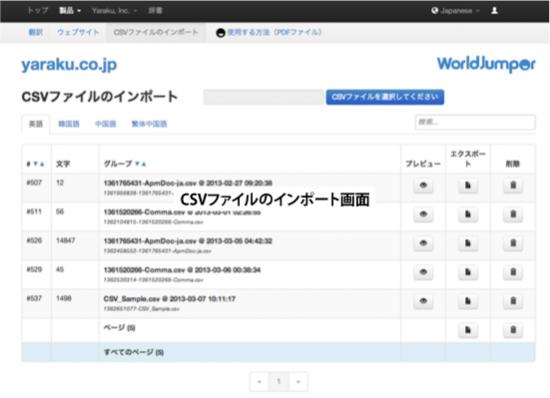This screenshot has width=550, height=398.
Task: Sort by # column arrows
Action: tap(39, 164)
